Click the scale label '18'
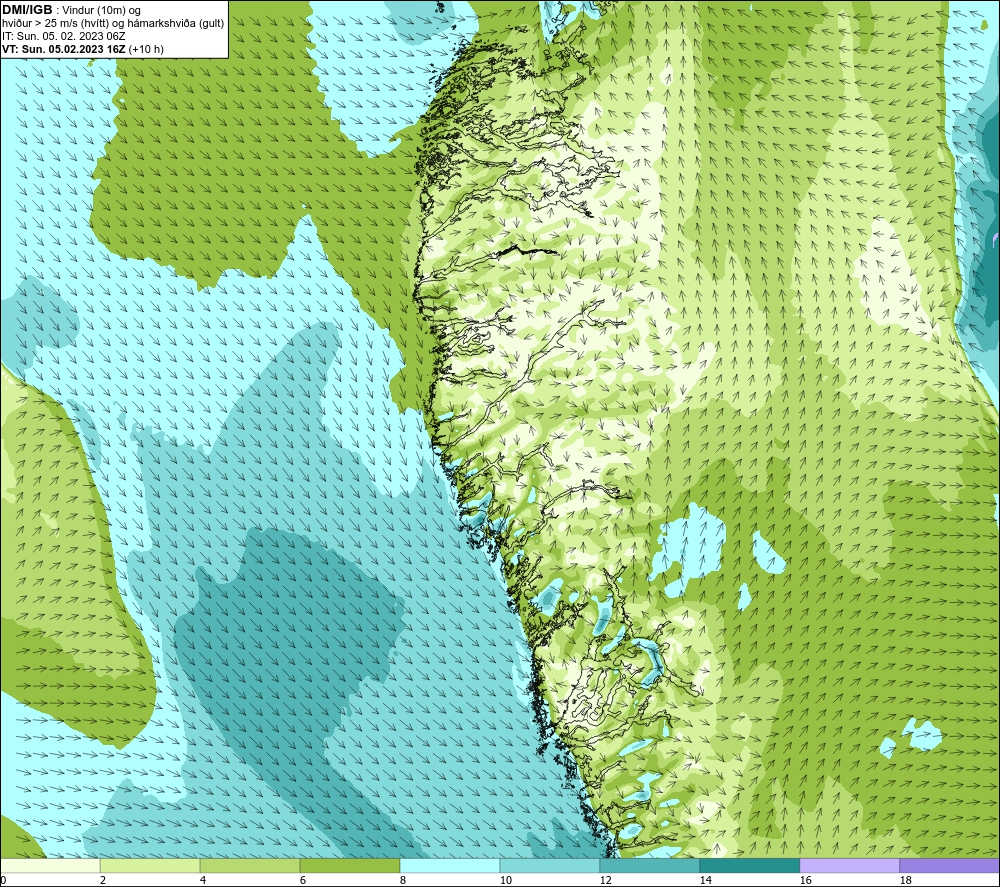This screenshot has height=887, width=1000. pyautogui.click(x=905, y=880)
